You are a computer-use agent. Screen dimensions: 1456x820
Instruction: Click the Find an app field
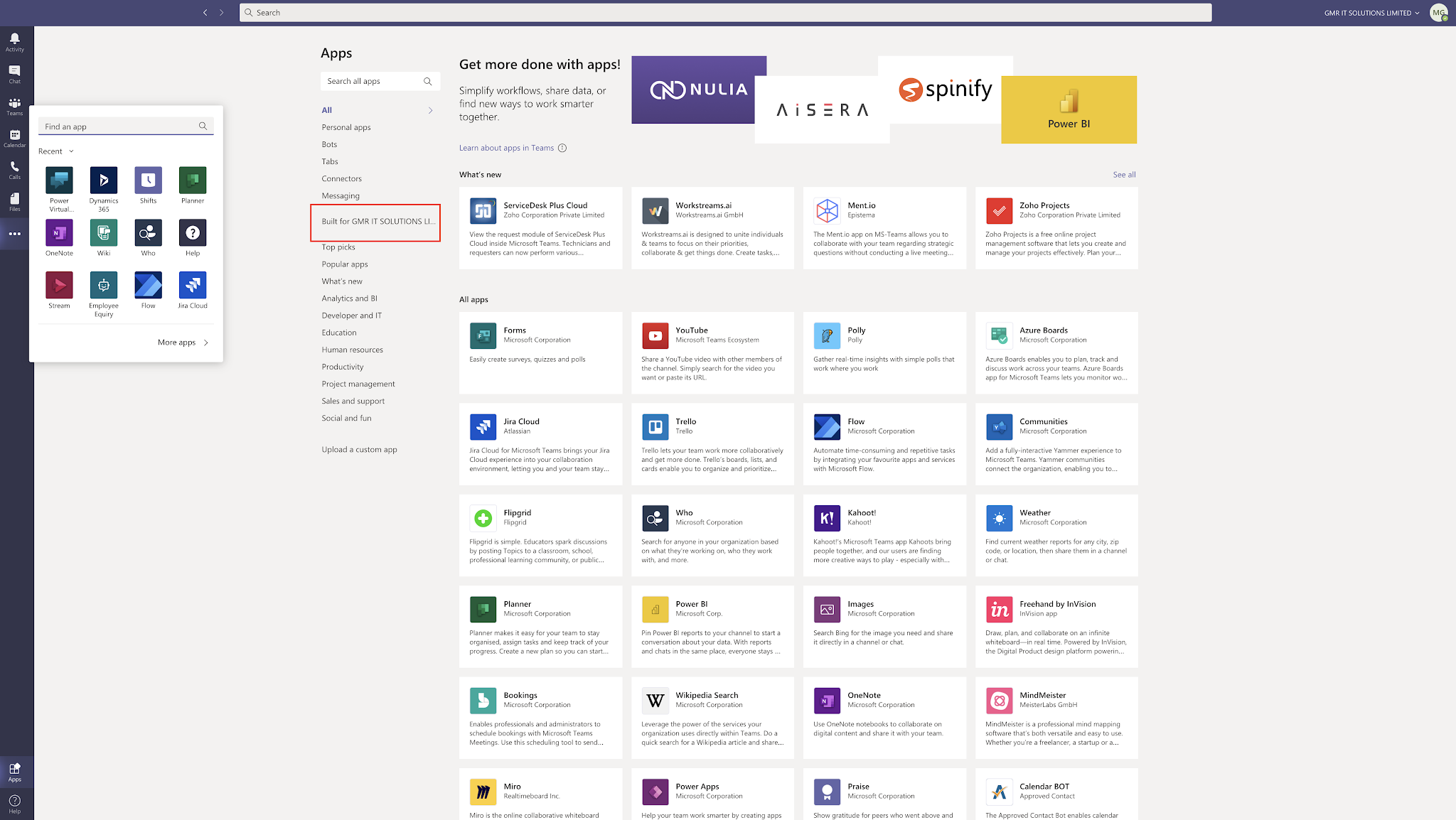(x=117, y=126)
